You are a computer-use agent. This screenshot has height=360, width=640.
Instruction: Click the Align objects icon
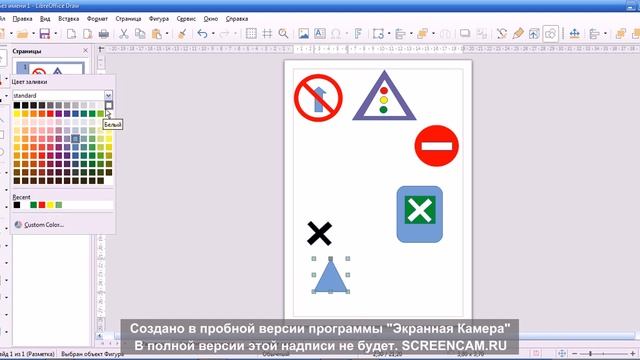pyautogui.click(x=400, y=33)
